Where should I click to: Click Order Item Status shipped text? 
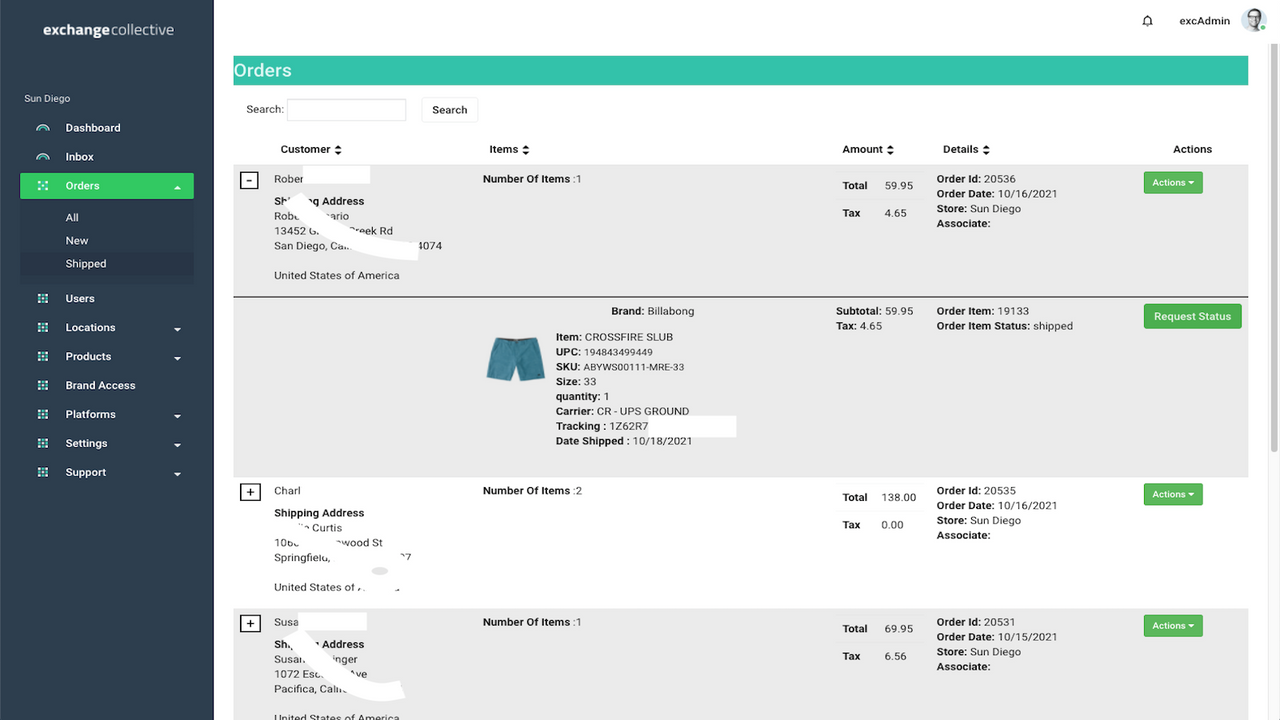click(x=1005, y=326)
